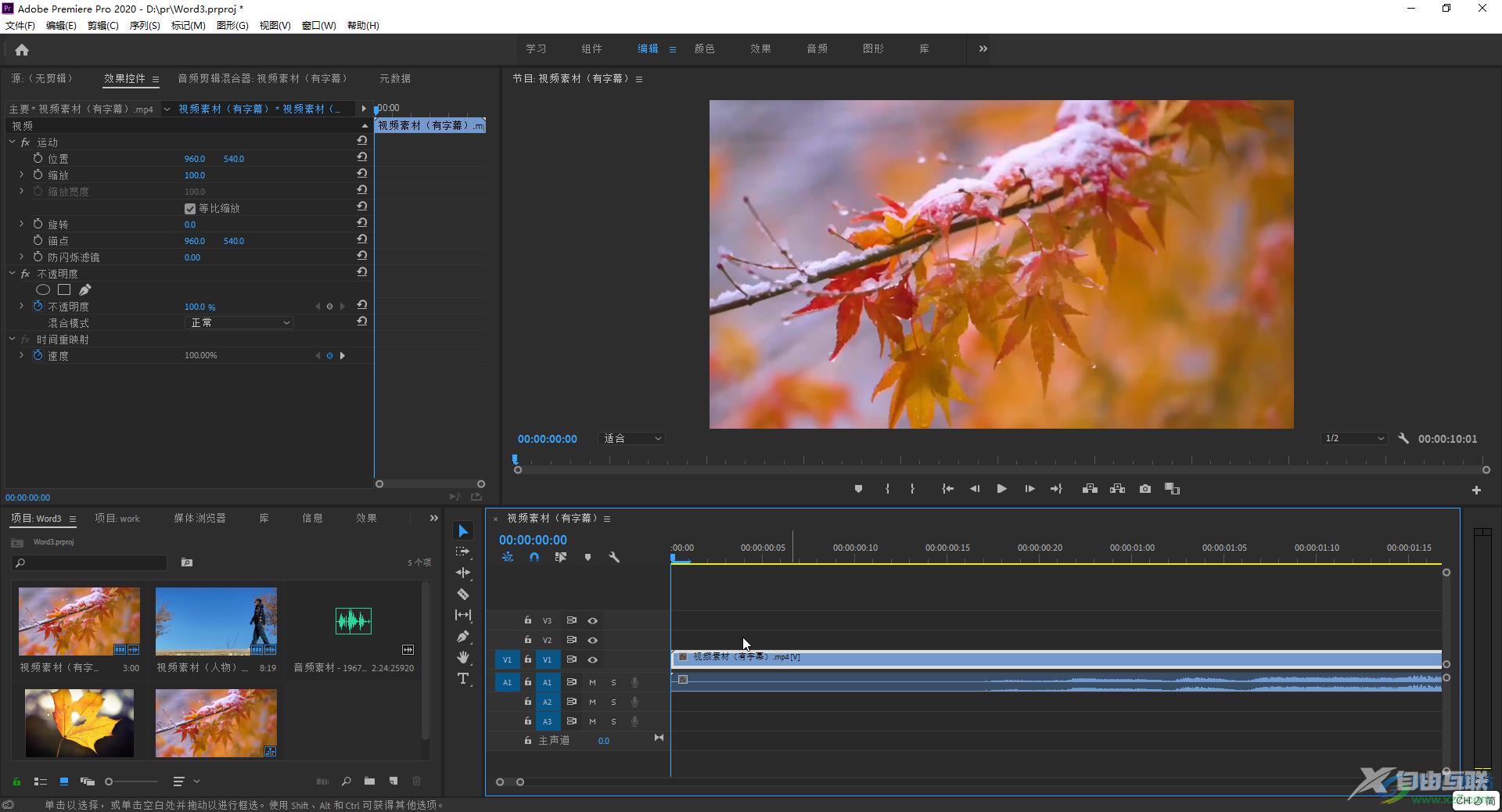This screenshot has width=1502, height=812.
Task: Select the maple leaf close-up thumbnail
Action: click(x=79, y=723)
